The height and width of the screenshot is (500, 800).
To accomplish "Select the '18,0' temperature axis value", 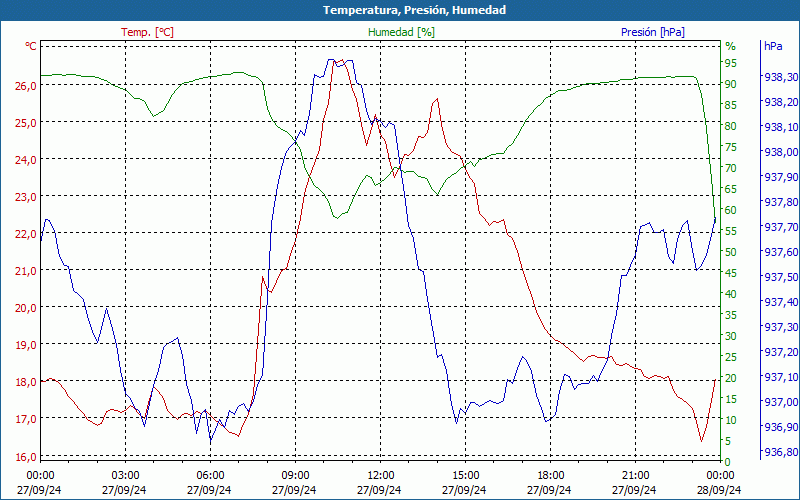I will pyautogui.click(x=26, y=382).
